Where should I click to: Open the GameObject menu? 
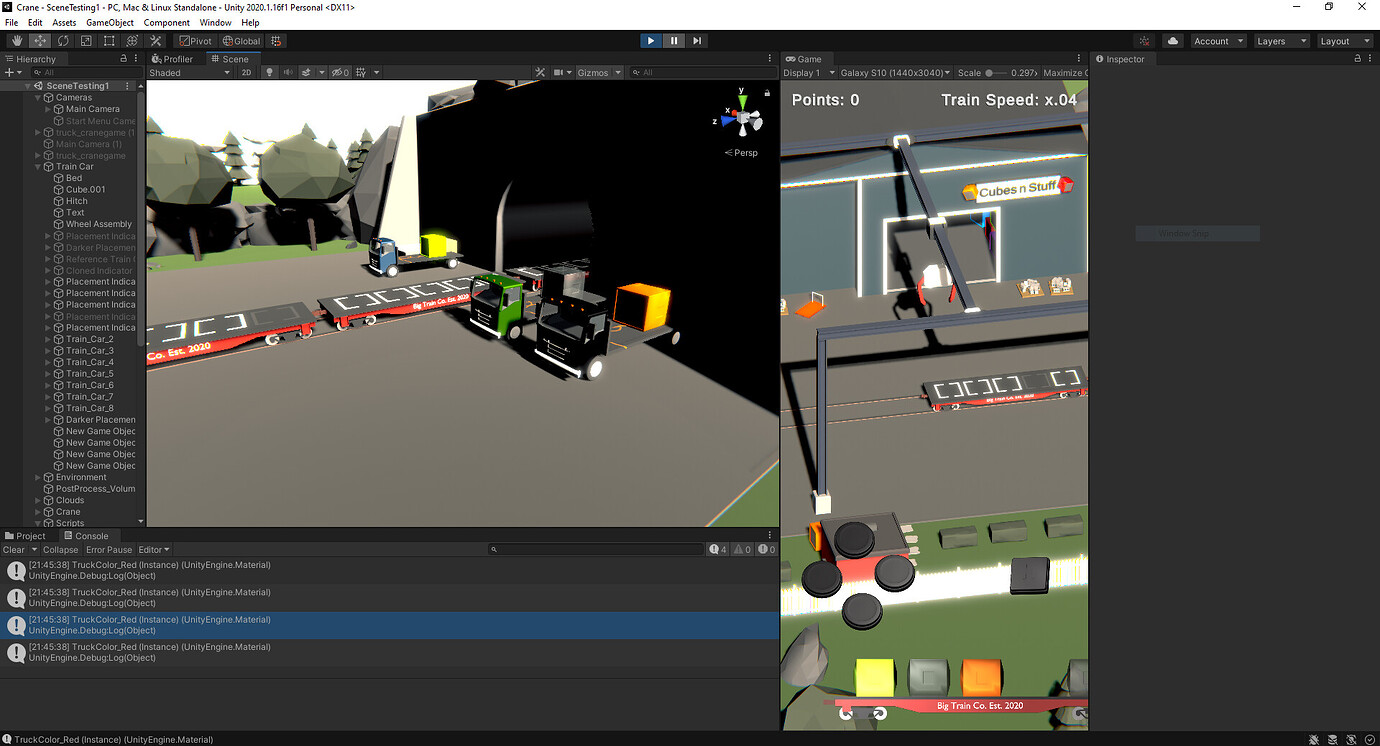[110, 22]
